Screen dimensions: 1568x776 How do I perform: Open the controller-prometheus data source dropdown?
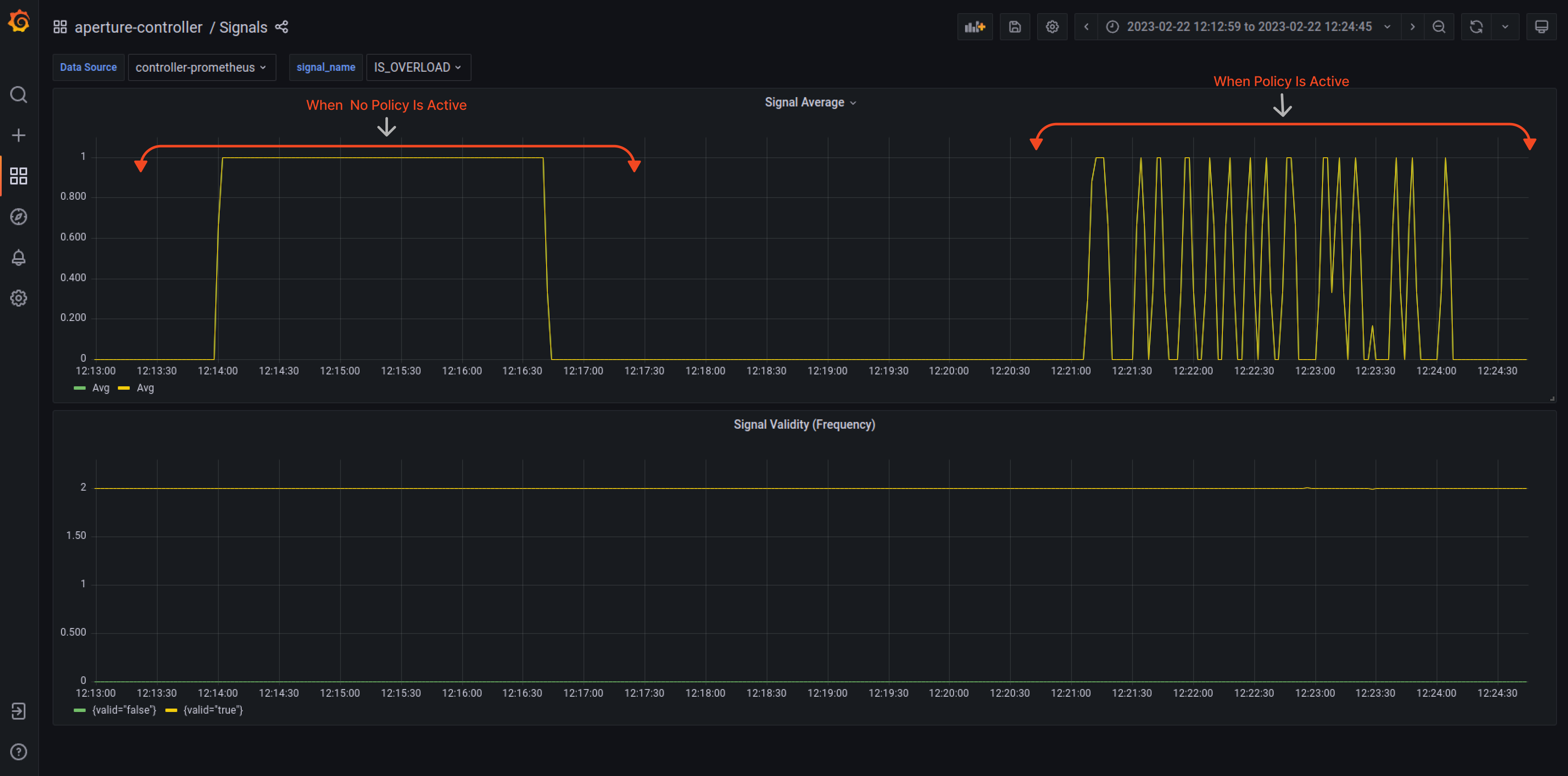(201, 67)
